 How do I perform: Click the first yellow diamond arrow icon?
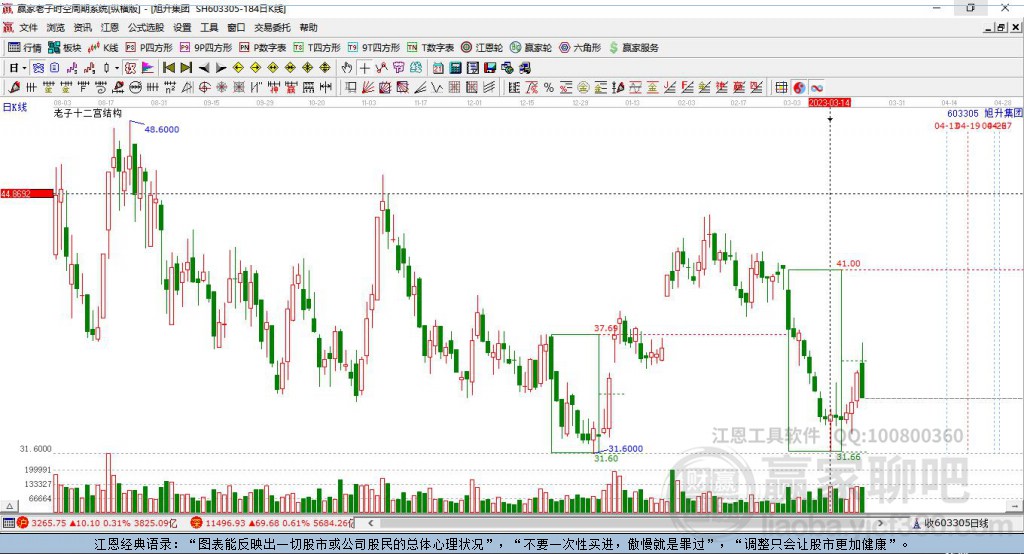click(x=238, y=68)
